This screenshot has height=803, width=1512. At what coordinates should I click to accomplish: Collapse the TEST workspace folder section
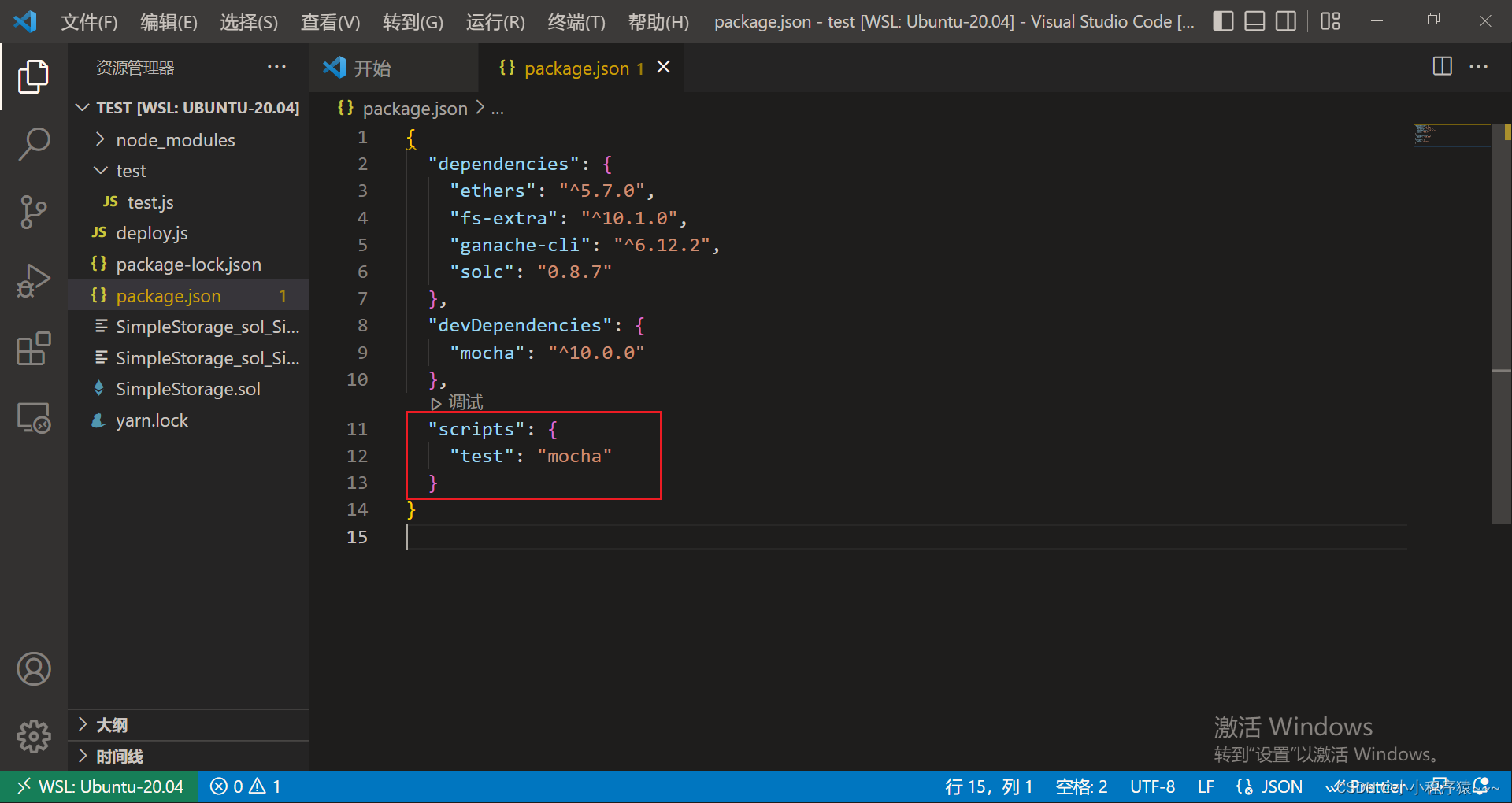[x=189, y=108]
